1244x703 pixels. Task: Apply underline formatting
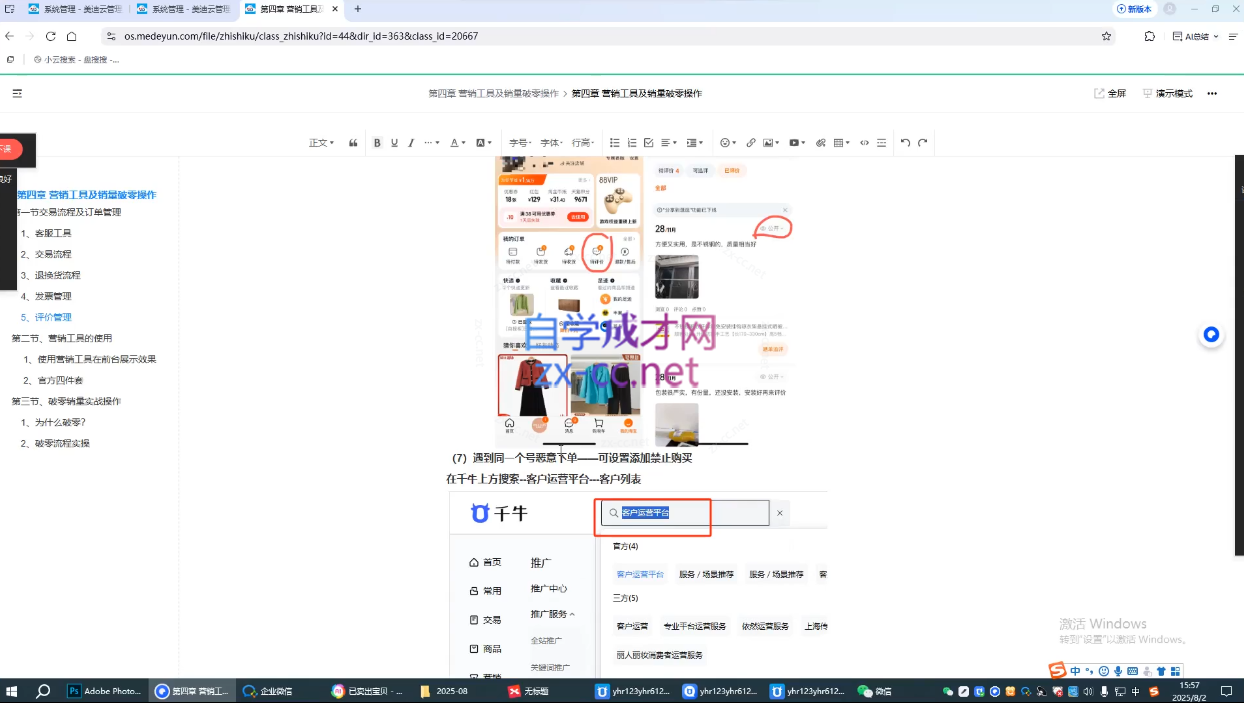[x=394, y=143]
